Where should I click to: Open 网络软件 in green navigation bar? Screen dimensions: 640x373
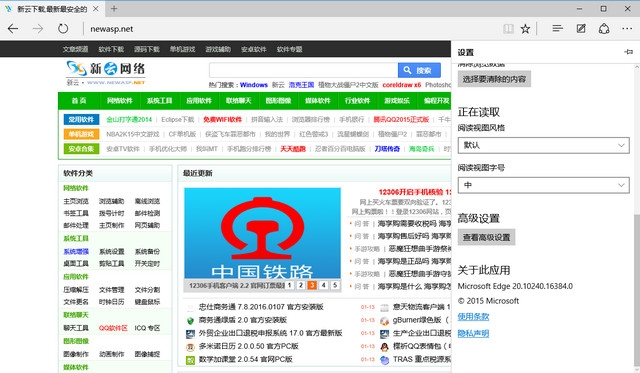coord(120,101)
